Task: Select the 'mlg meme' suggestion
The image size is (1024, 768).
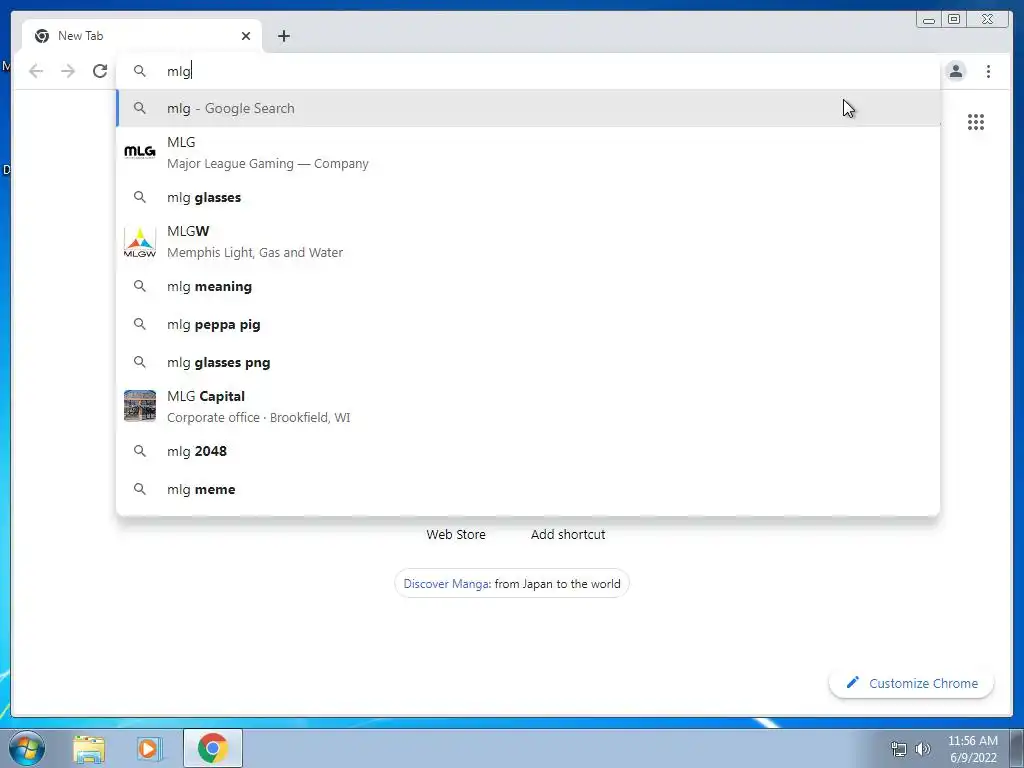Action: pyautogui.click(x=528, y=489)
